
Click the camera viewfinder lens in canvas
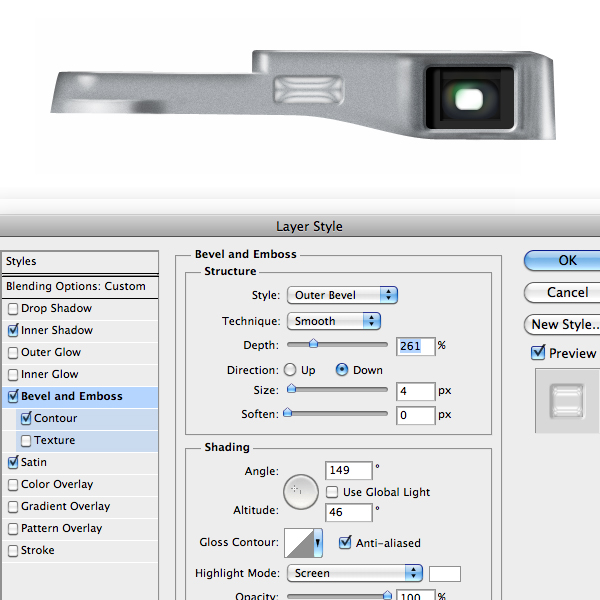coord(470,98)
